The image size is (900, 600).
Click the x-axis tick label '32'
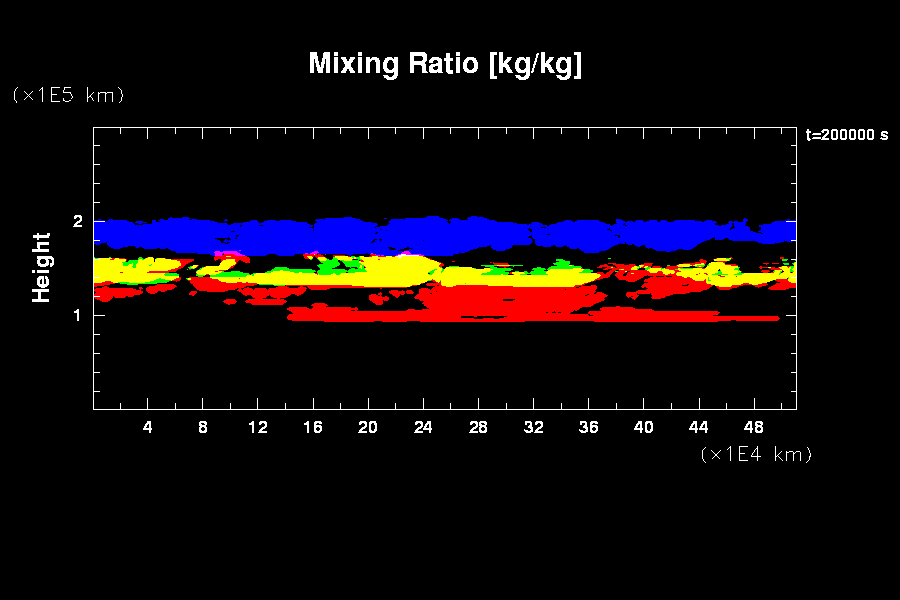tap(533, 427)
